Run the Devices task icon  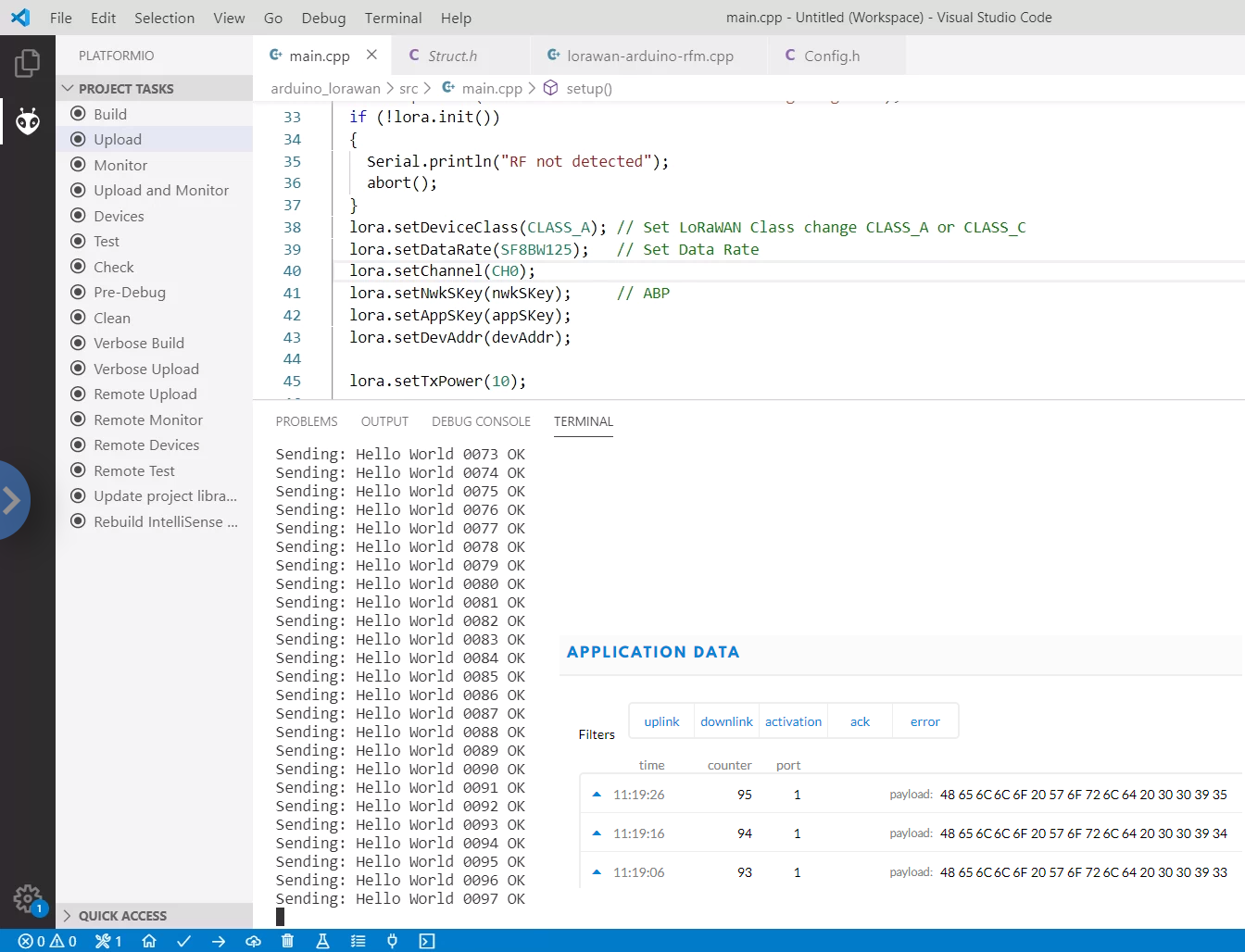[x=78, y=216]
